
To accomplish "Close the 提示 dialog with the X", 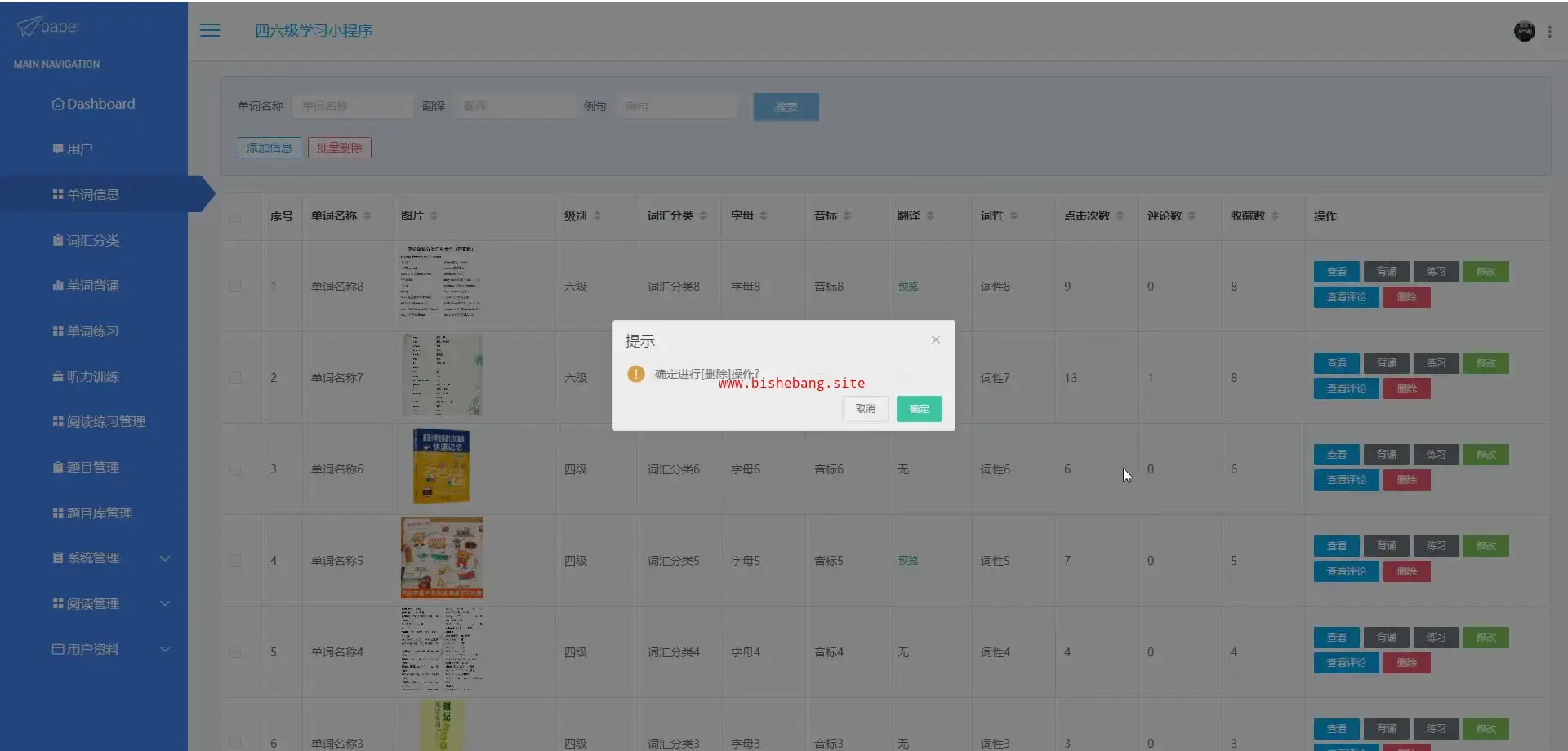I will [936, 340].
